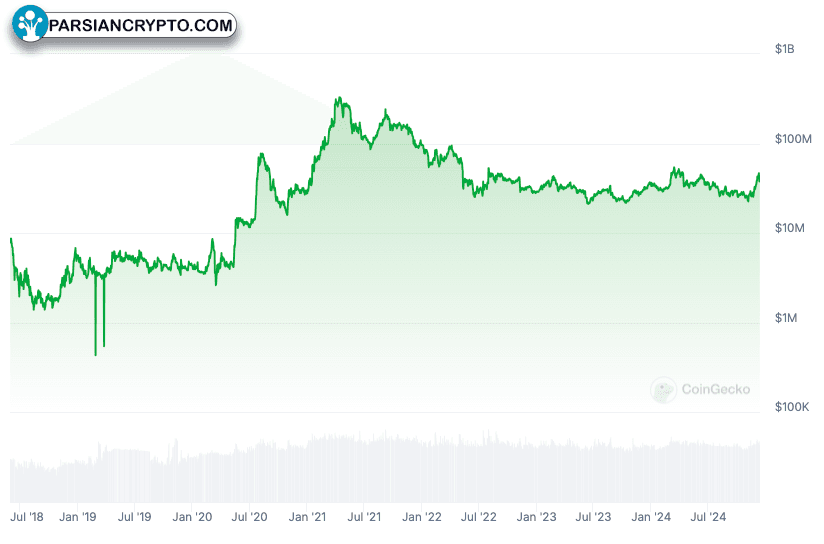Select the $100M axis label
The image size is (824, 544).
[793, 139]
